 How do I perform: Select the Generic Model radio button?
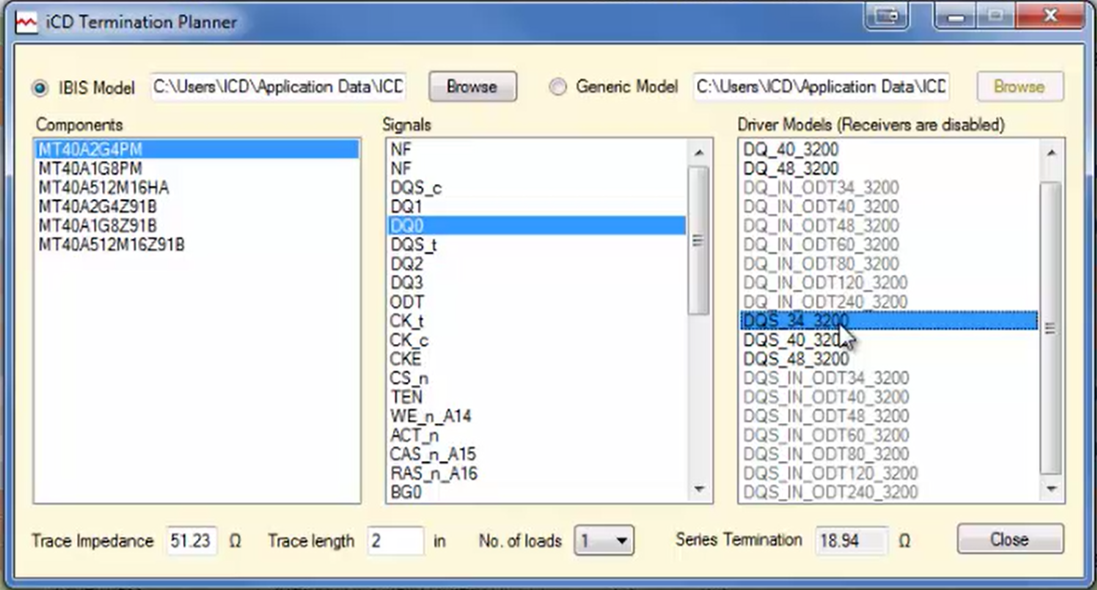tap(558, 87)
